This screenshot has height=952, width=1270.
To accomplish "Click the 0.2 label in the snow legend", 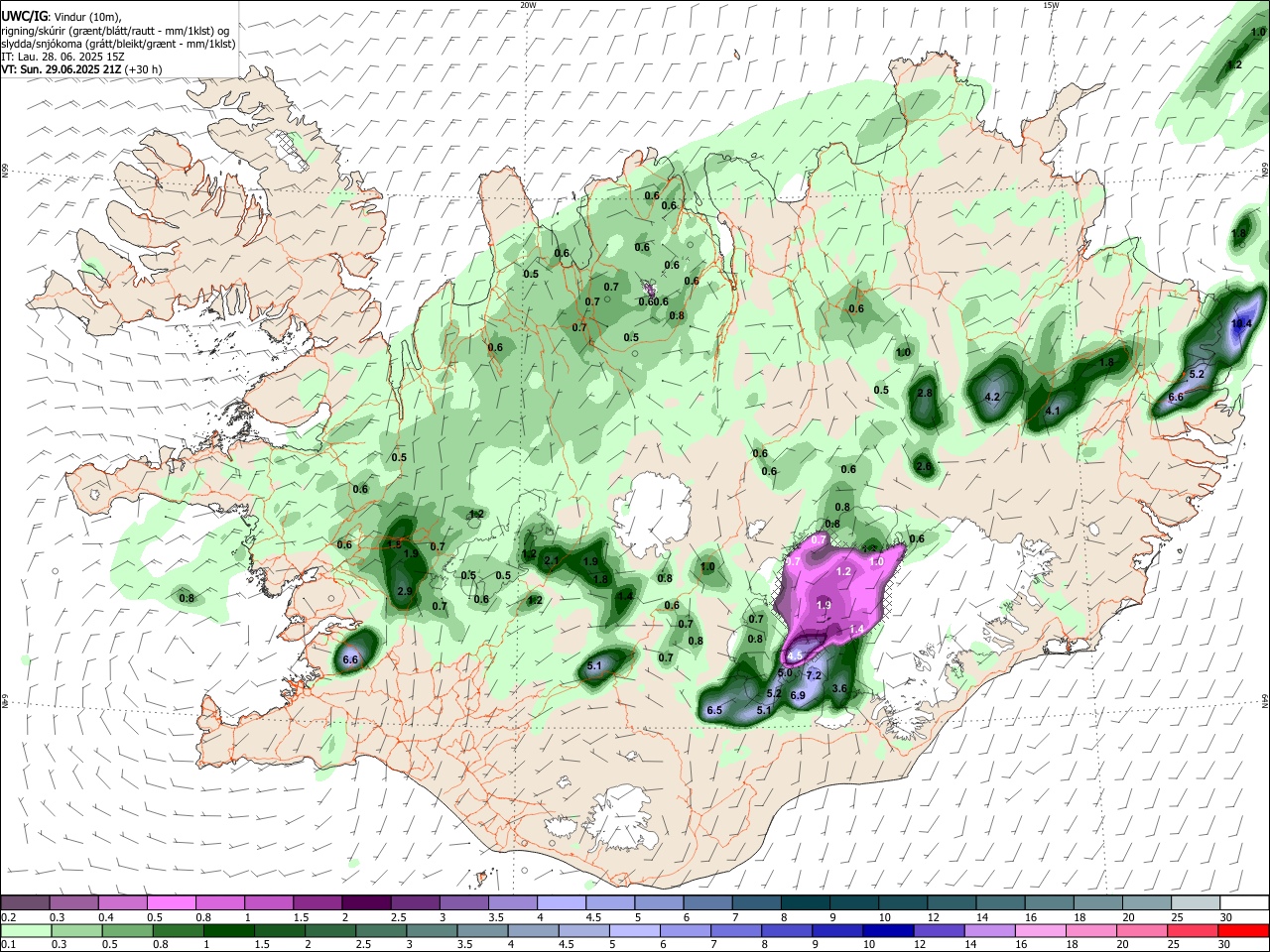I will tap(8, 917).
